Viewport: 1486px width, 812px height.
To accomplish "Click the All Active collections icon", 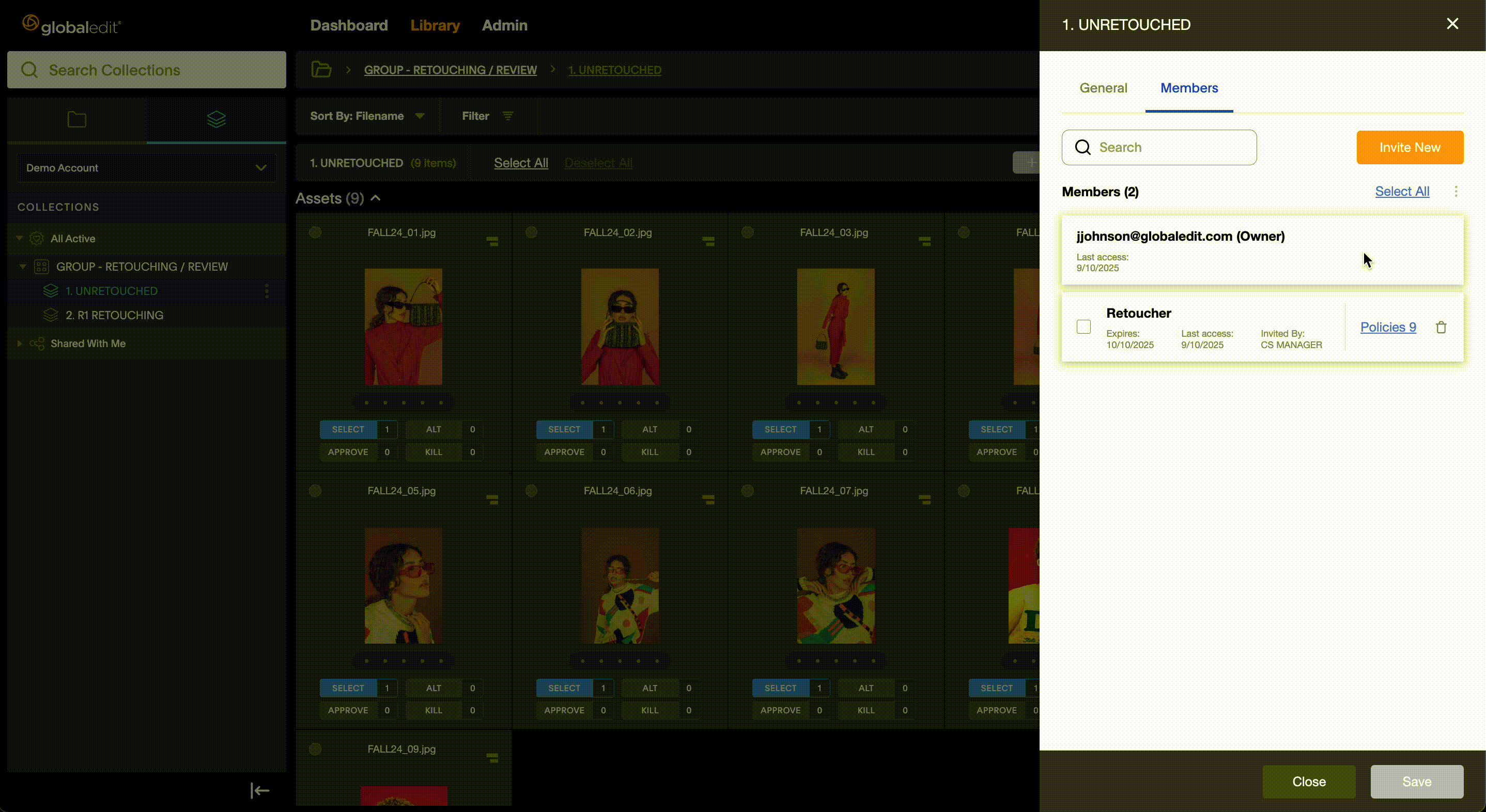I will tap(36, 238).
